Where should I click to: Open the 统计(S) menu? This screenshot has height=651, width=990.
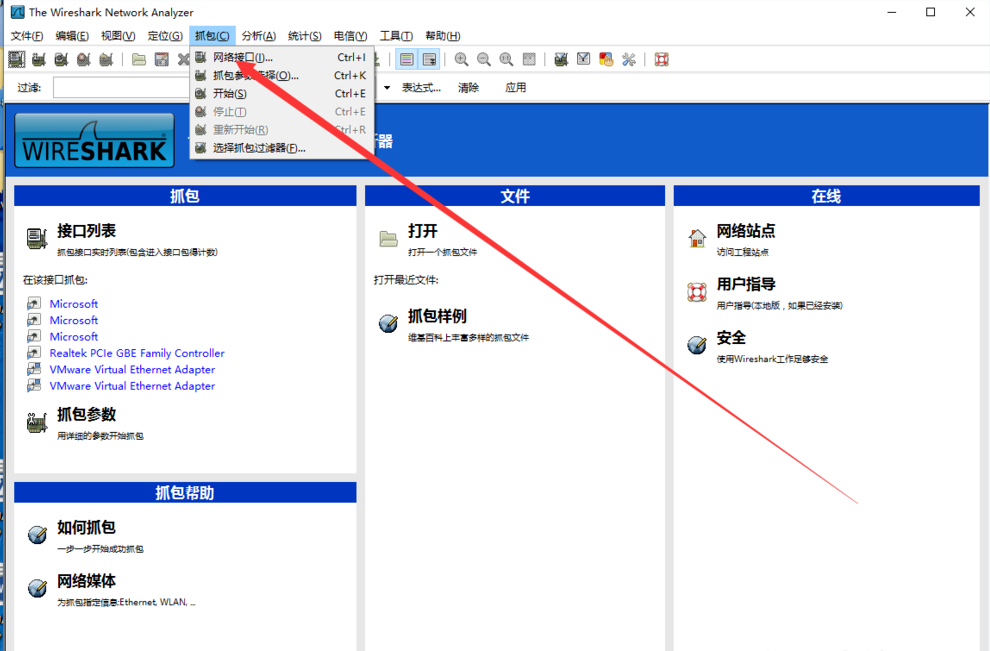(304, 34)
